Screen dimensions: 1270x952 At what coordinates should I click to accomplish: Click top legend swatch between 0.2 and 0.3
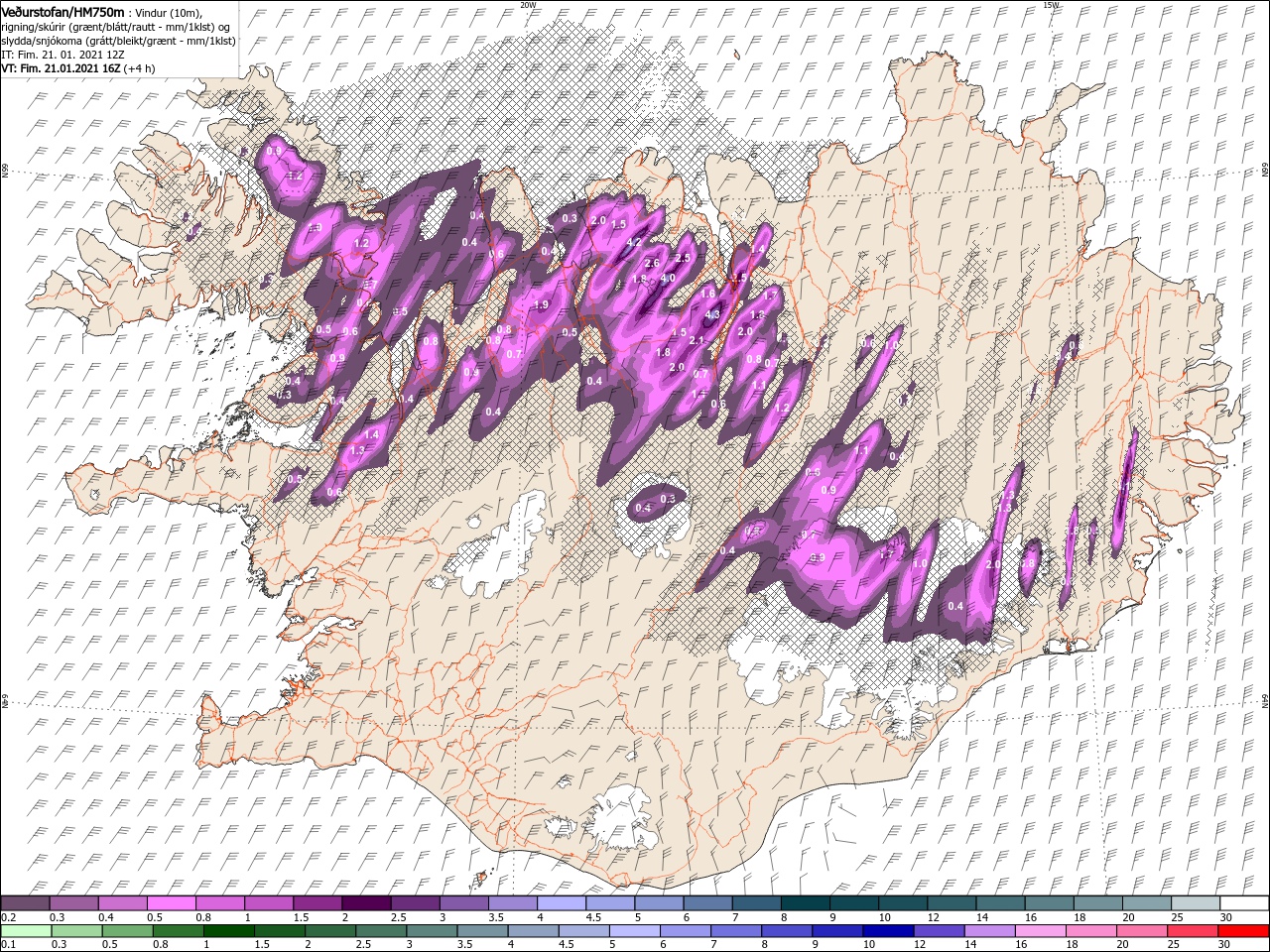click(25, 903)
